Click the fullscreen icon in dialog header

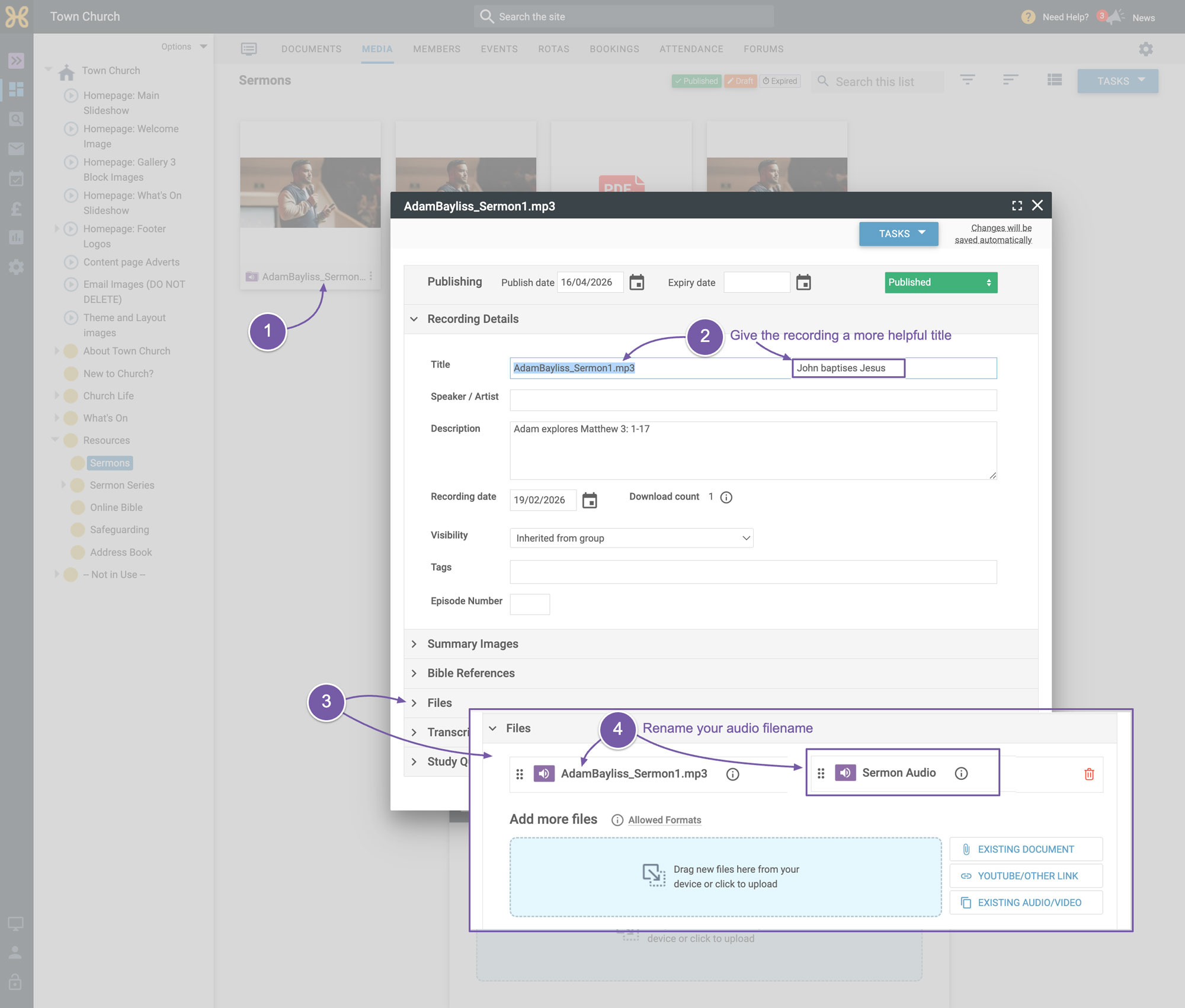[x=1017, y=206]
